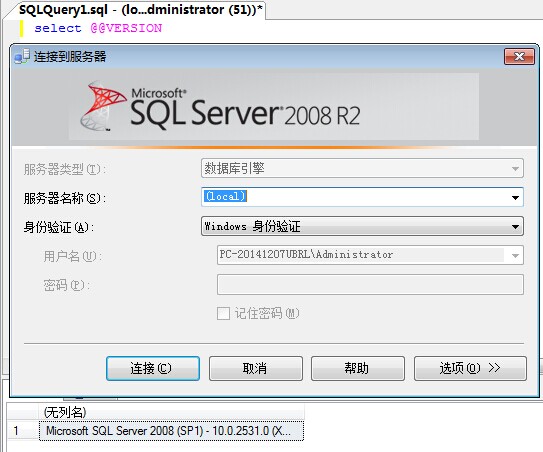This screenshot has width=543, height=452.
Task: Click the 帮助 button
Action: (358, 368)
